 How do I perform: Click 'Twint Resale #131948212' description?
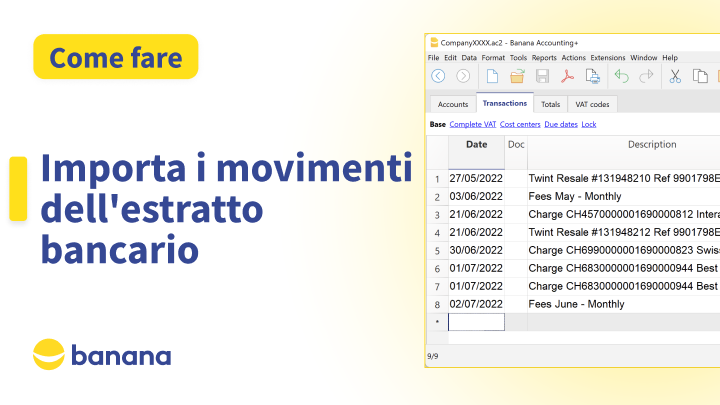pos(624,232)
